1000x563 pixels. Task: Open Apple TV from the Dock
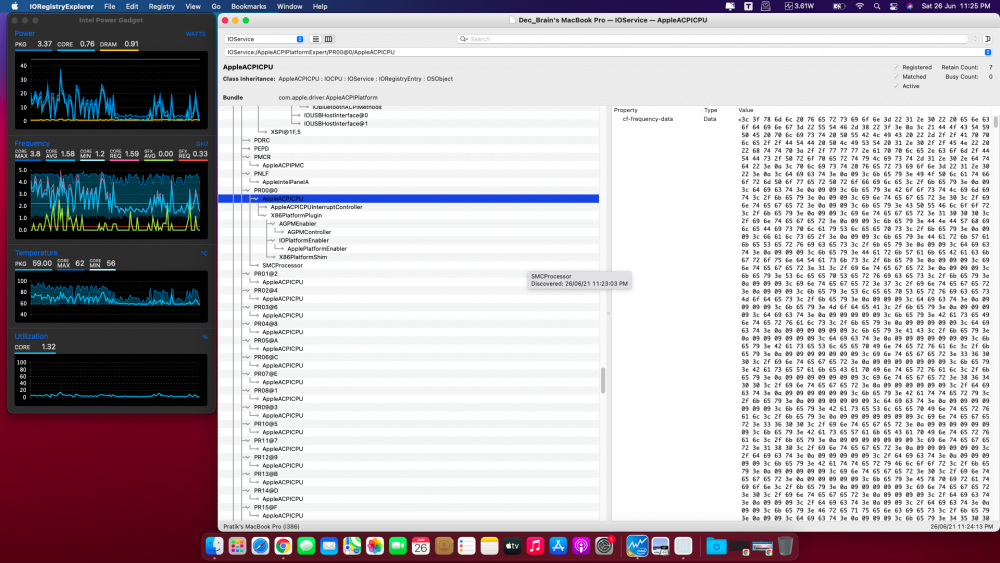click(513, 546)
